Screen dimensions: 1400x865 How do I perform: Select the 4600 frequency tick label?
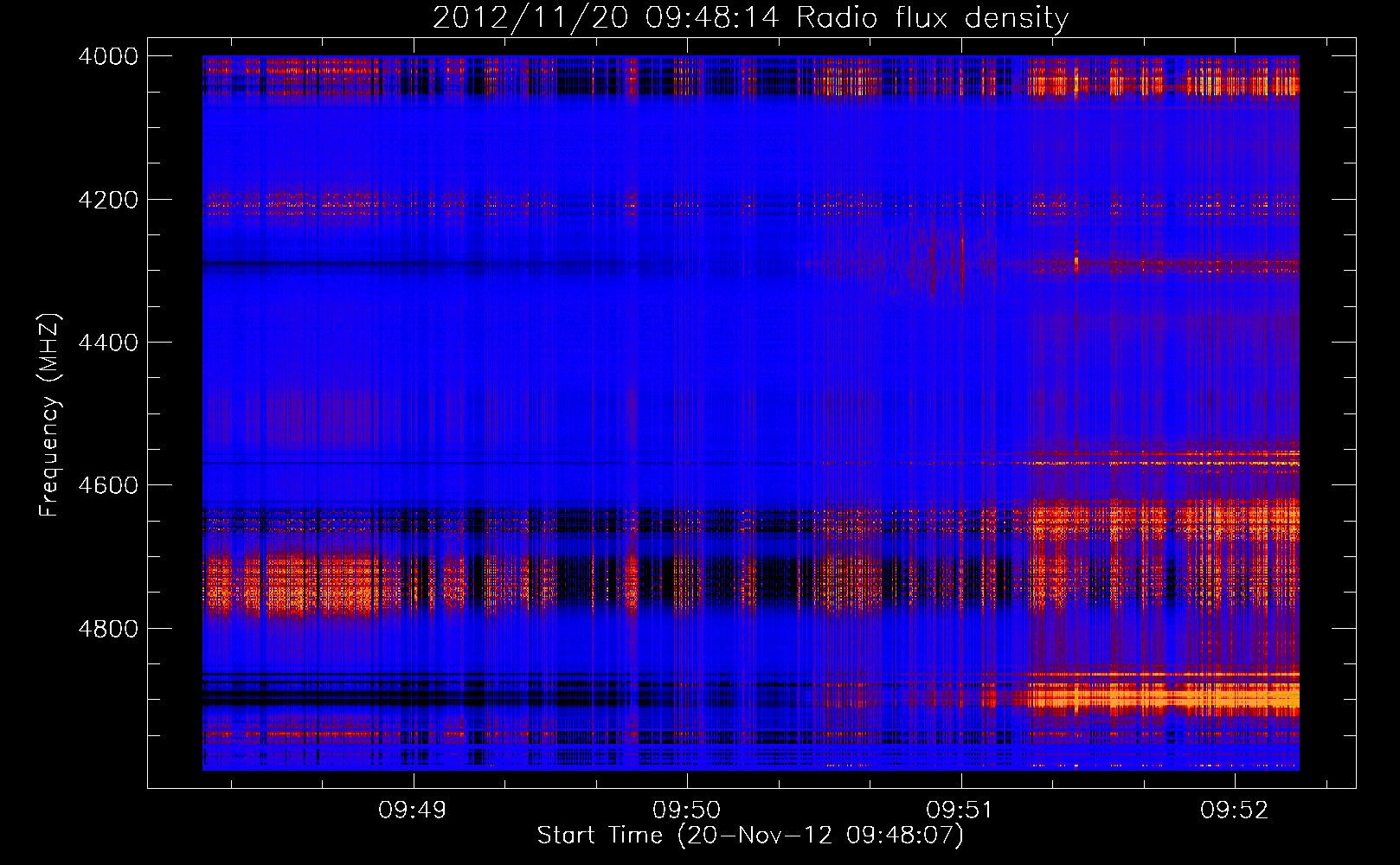(108, 485)
